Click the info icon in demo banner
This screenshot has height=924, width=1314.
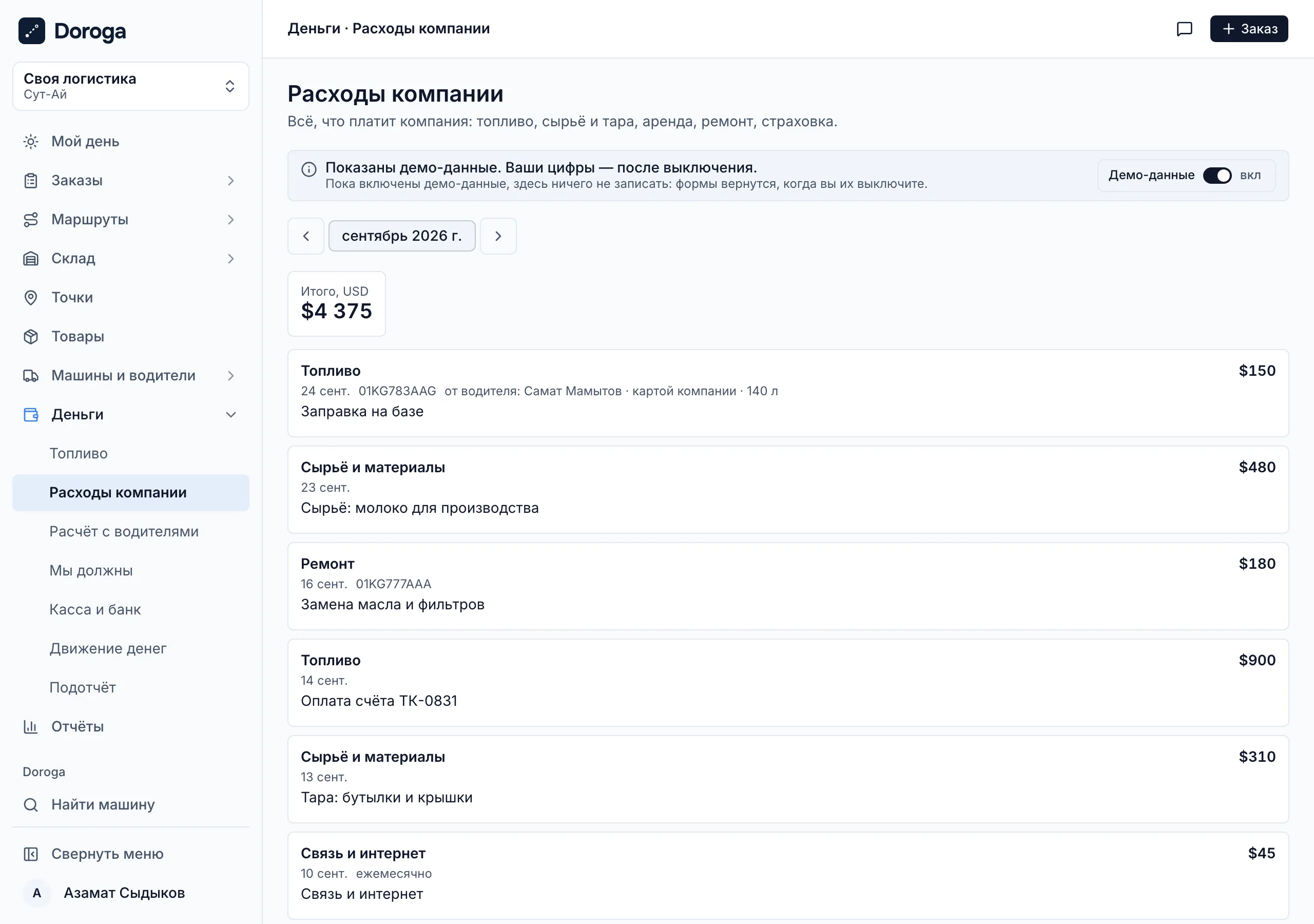coord(309,169)
